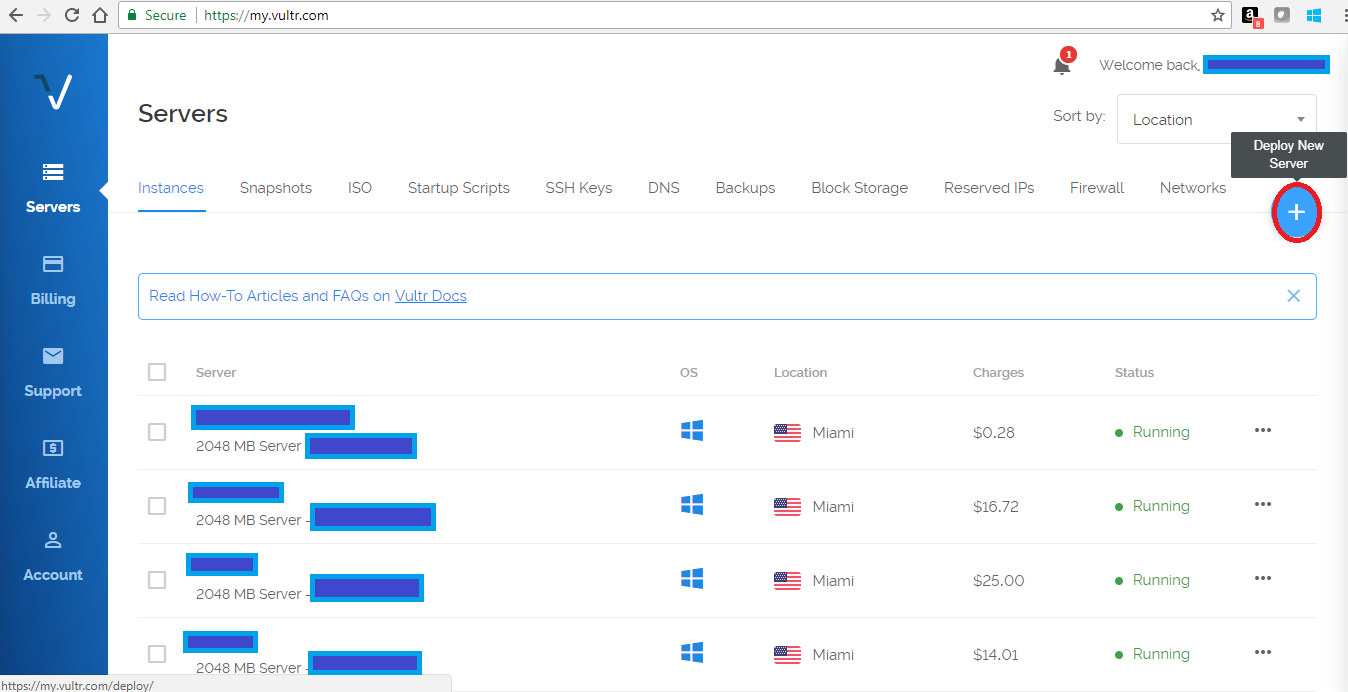Select the Instances tab

pos(171,188)
